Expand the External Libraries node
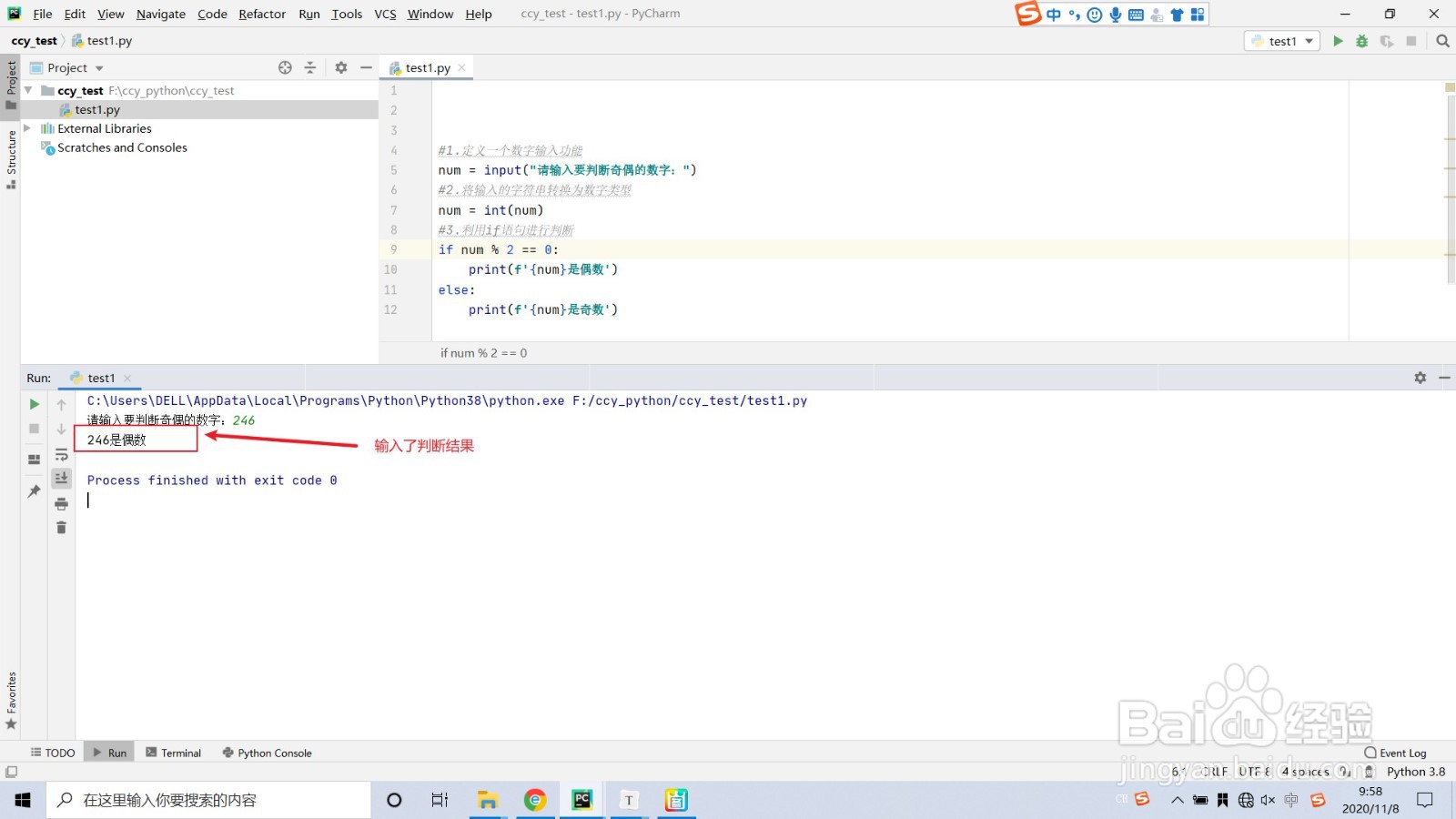This screenshot has height=819, width=1456. click(28, 128)
